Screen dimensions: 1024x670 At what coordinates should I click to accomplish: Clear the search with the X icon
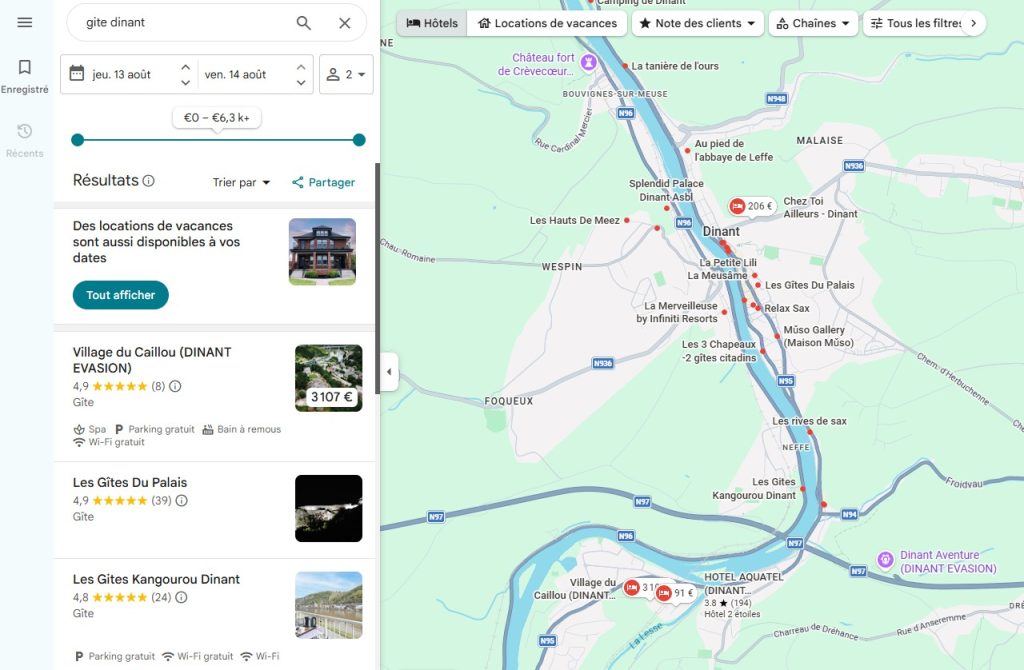click(345, 23)
